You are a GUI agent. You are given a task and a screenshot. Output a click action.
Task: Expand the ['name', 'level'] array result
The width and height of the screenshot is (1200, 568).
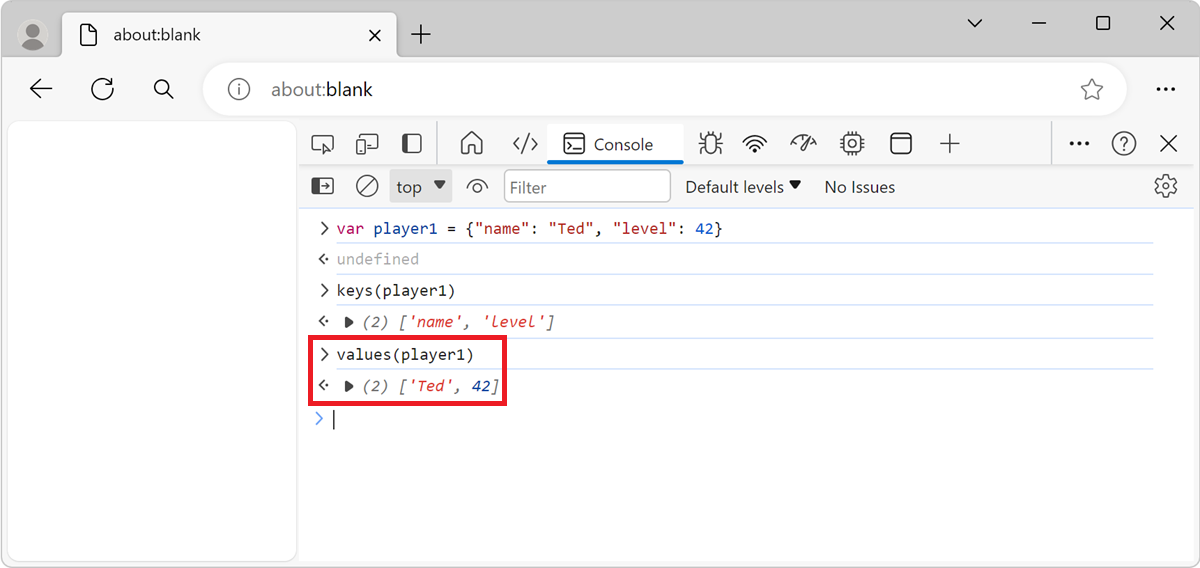pos(349,322)
